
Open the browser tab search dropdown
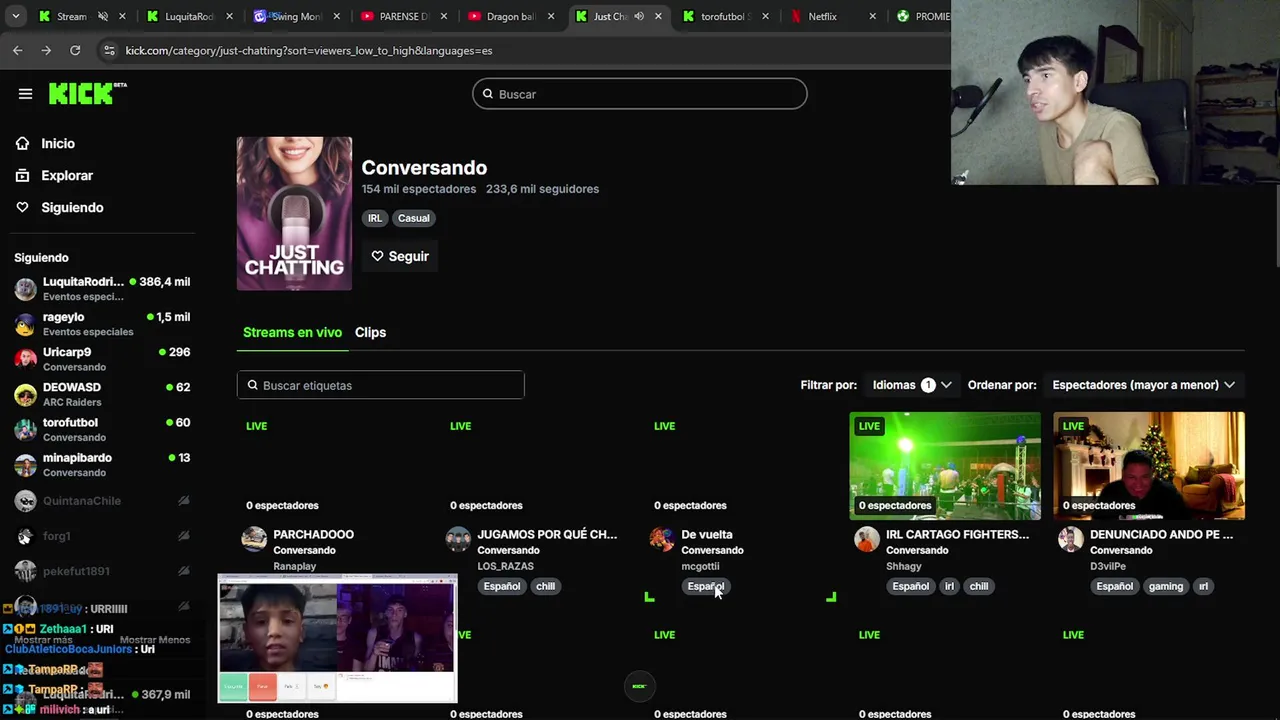15,16
